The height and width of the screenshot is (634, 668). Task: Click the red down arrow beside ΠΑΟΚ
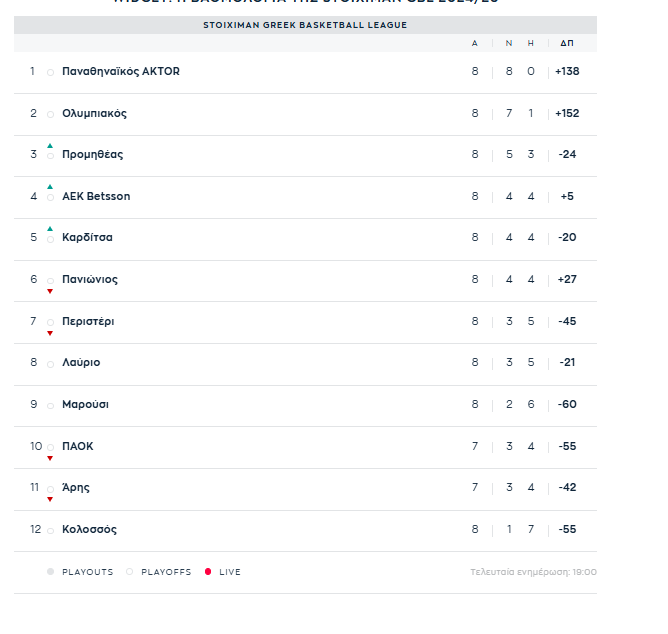click(50, 458)
